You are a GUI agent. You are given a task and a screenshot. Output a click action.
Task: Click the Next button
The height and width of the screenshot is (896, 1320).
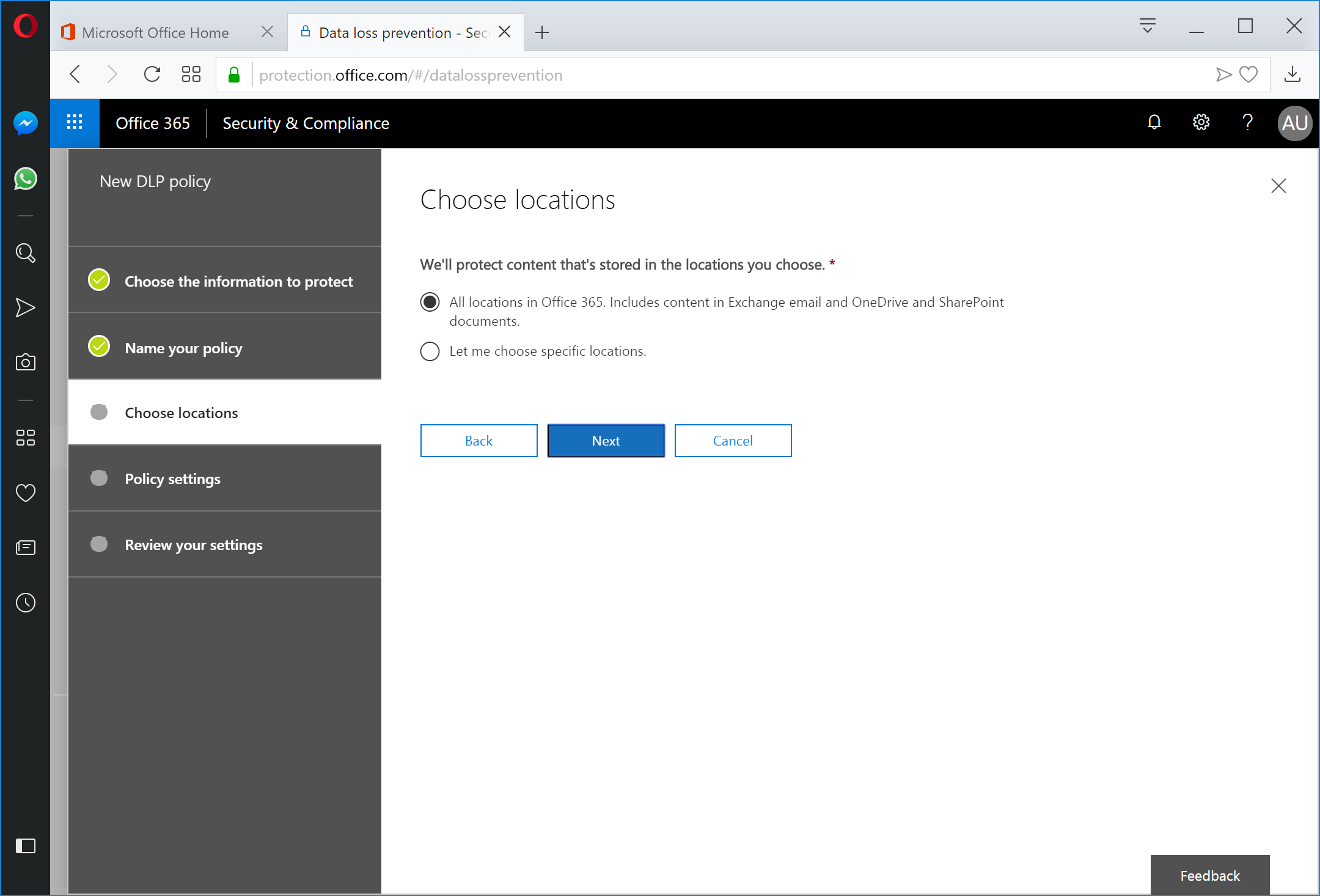606,440
